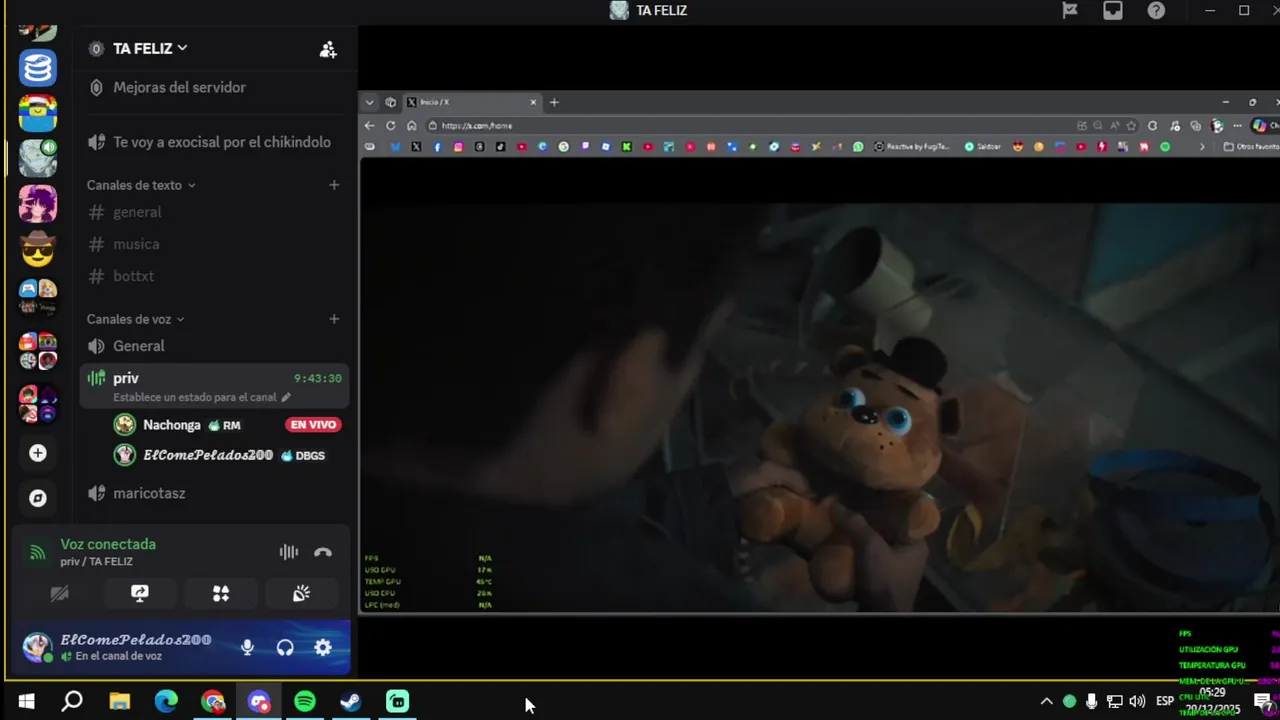Click the pencil icon to edit channel status
The height and width of the screenshot is (720, 1280).
click(286, 397)
